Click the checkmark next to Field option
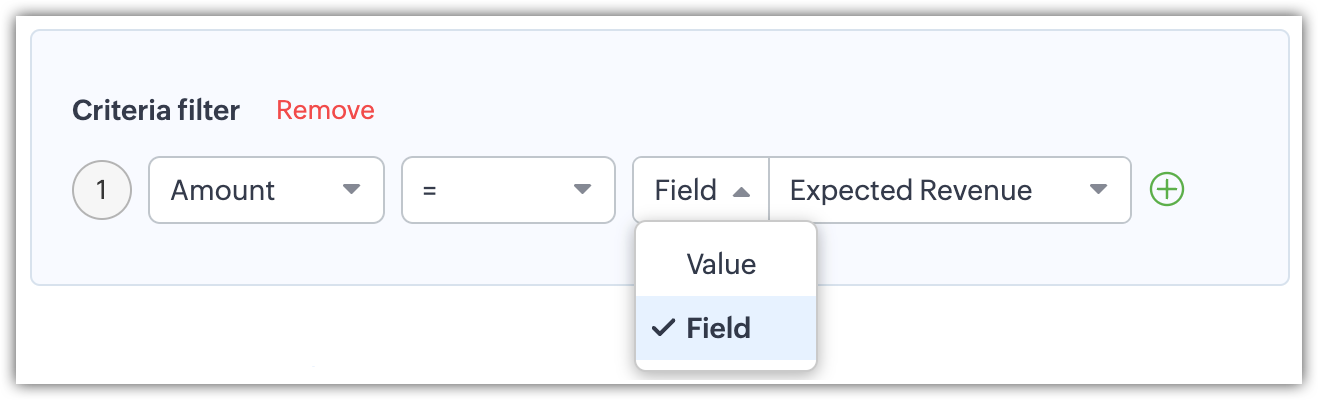Viewport: 1318px width, 400px height. tap(662, 327)
